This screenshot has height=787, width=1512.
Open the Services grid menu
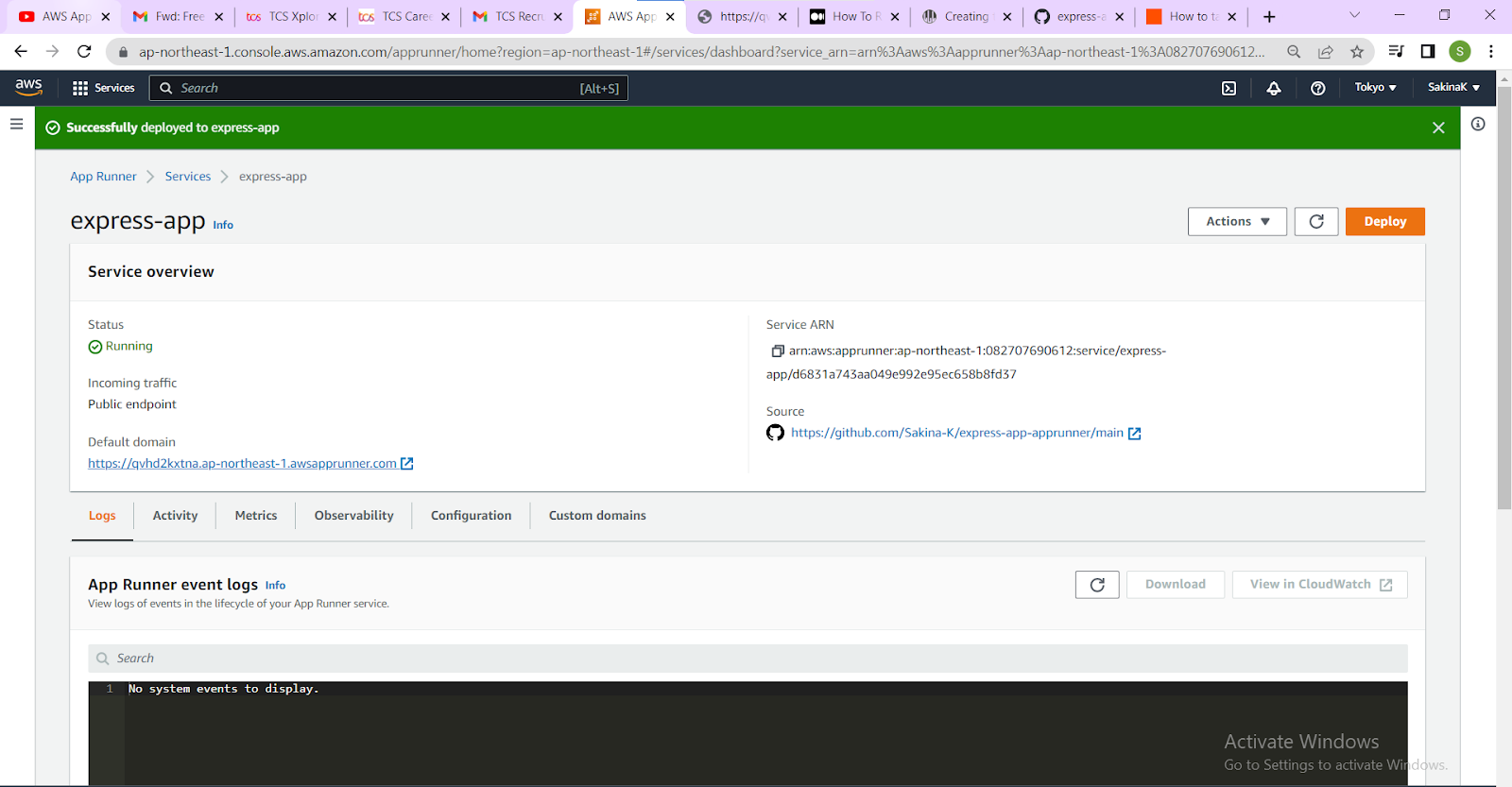pos(104,88)
